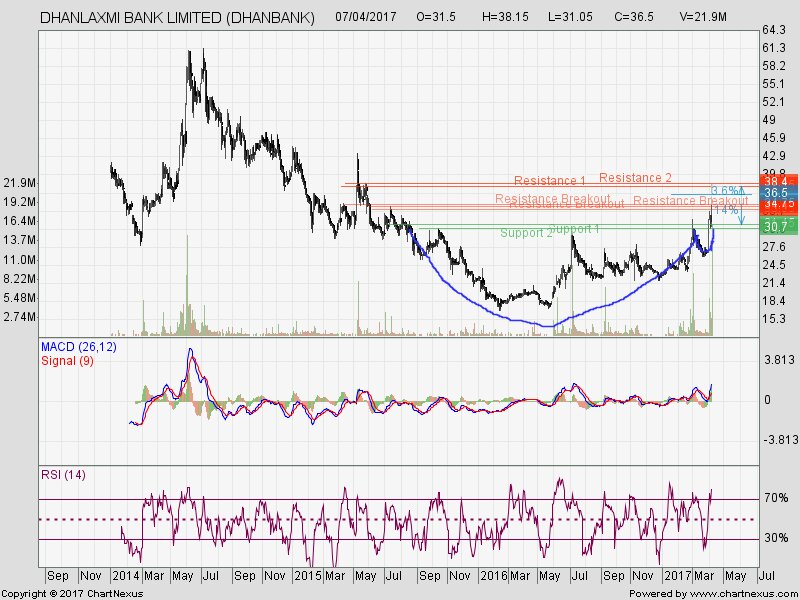The width and height of the screenshot is (800, 600).
Task: Click the 52.1 price axis label
Action: [774, 102]
